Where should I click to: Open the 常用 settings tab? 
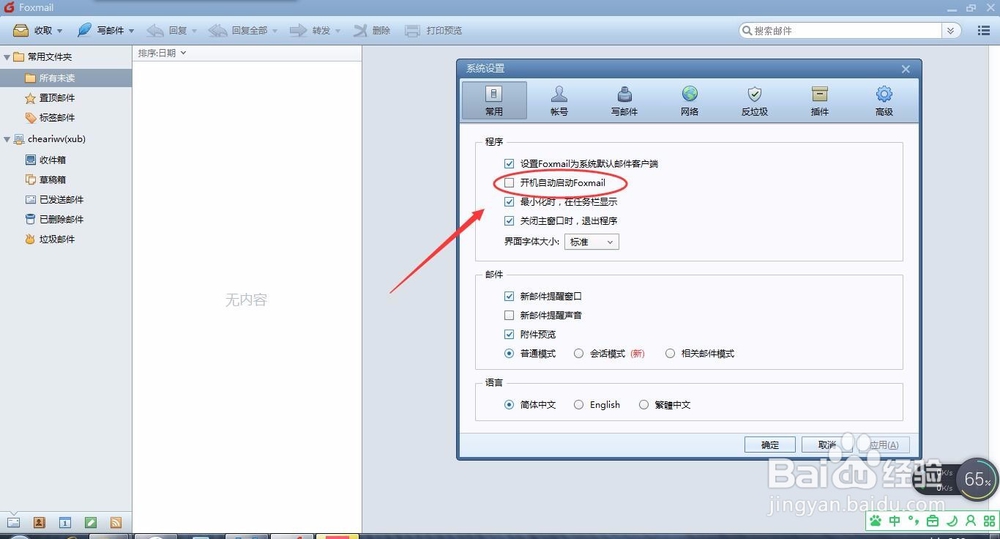coord(494,100)
